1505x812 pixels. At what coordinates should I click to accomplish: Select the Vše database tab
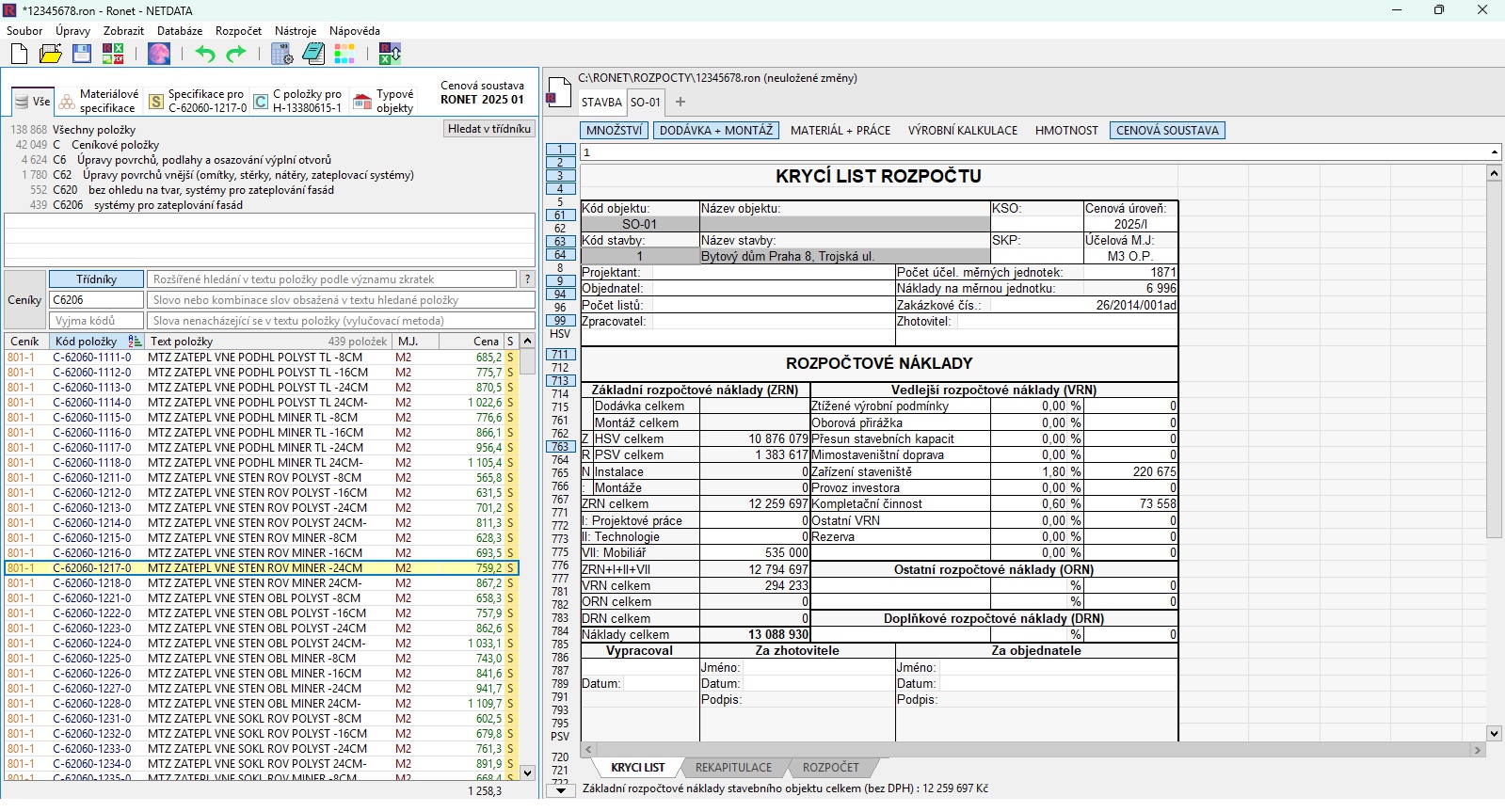[x=32, y=101]
